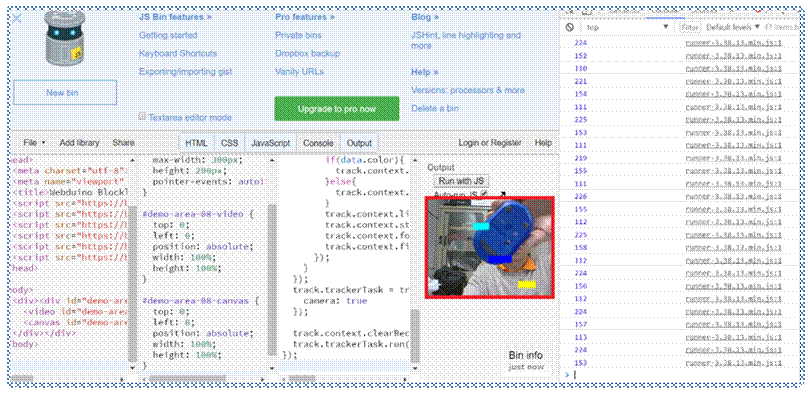The width and height of the screenshot is (810, 393).
Task: Open the Dropbox backup link
Action: (x=307, y=54)
